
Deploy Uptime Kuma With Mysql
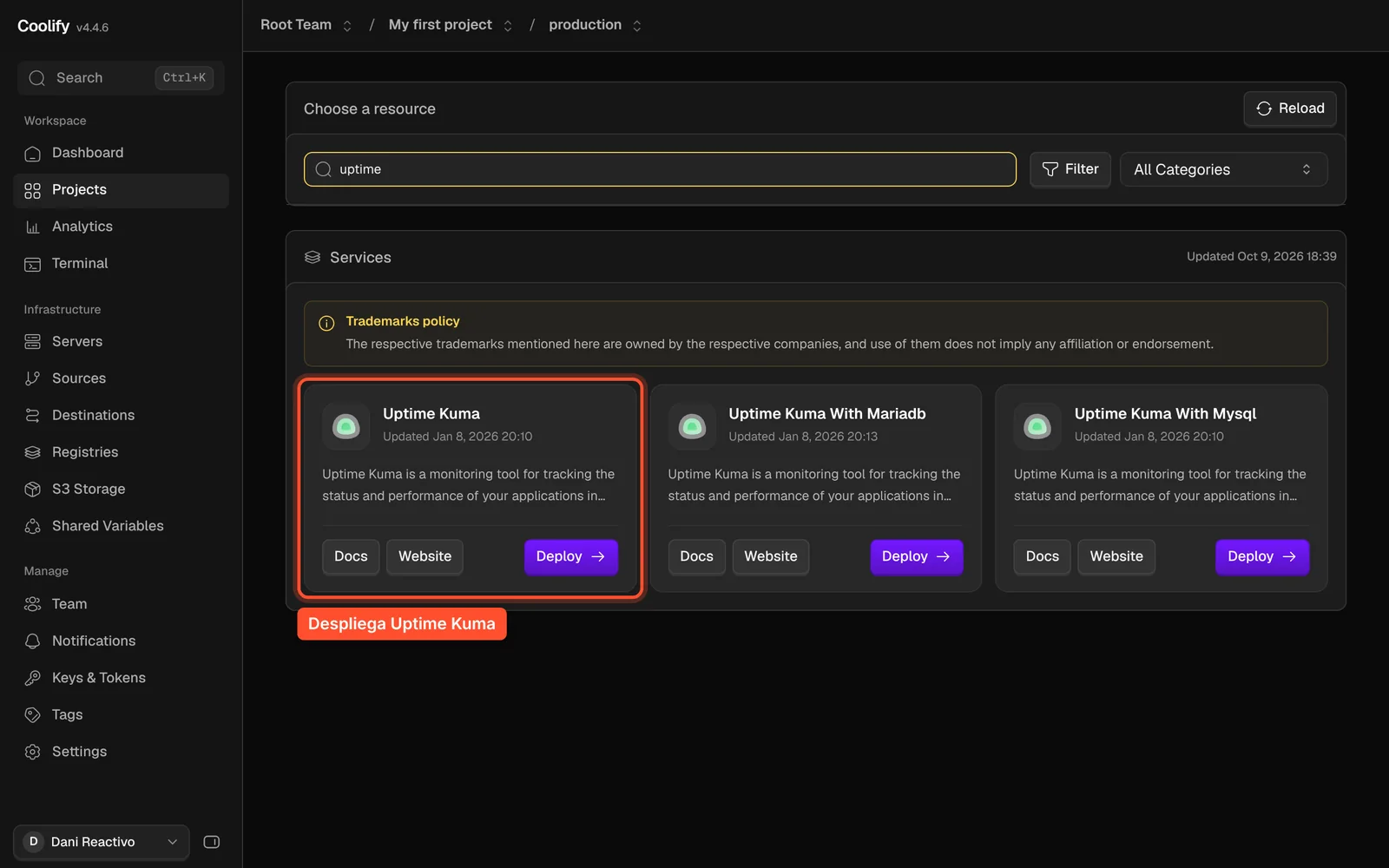1262,556
